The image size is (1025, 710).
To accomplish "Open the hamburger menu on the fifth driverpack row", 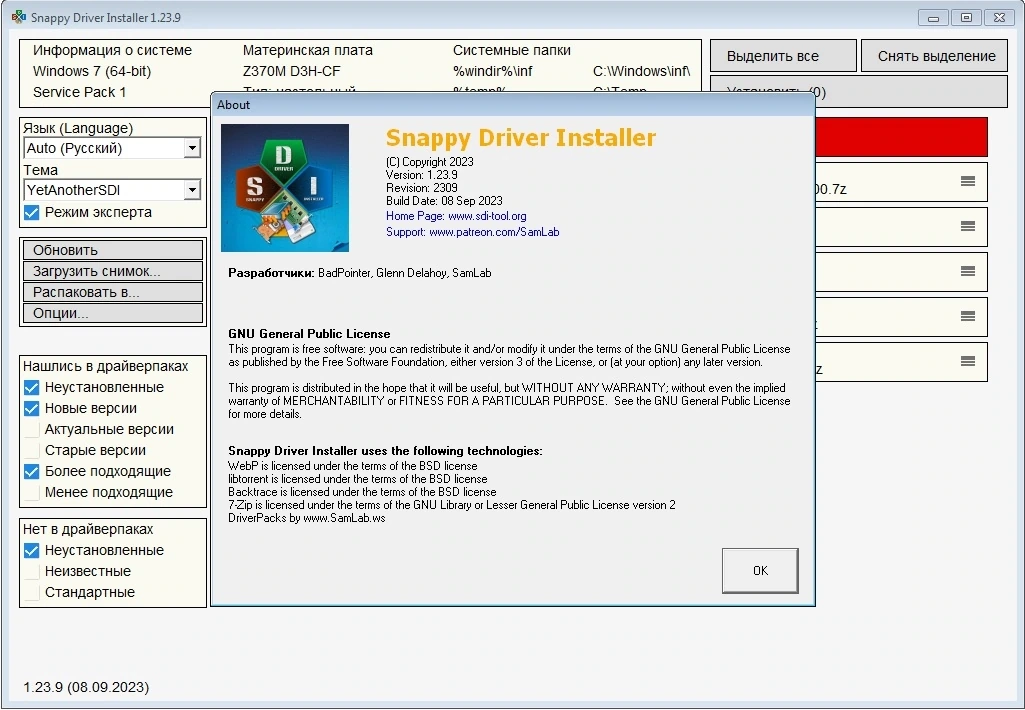I will pos(968,362).
